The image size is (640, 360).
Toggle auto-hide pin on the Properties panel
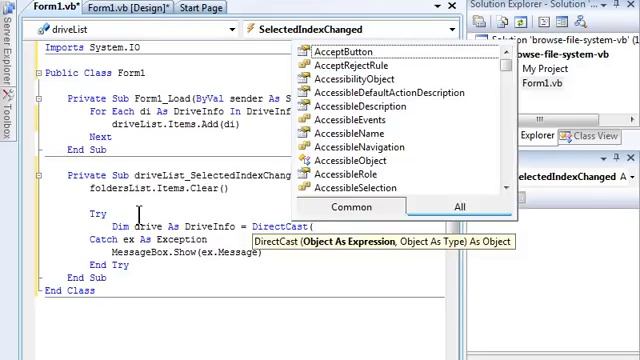616,158
